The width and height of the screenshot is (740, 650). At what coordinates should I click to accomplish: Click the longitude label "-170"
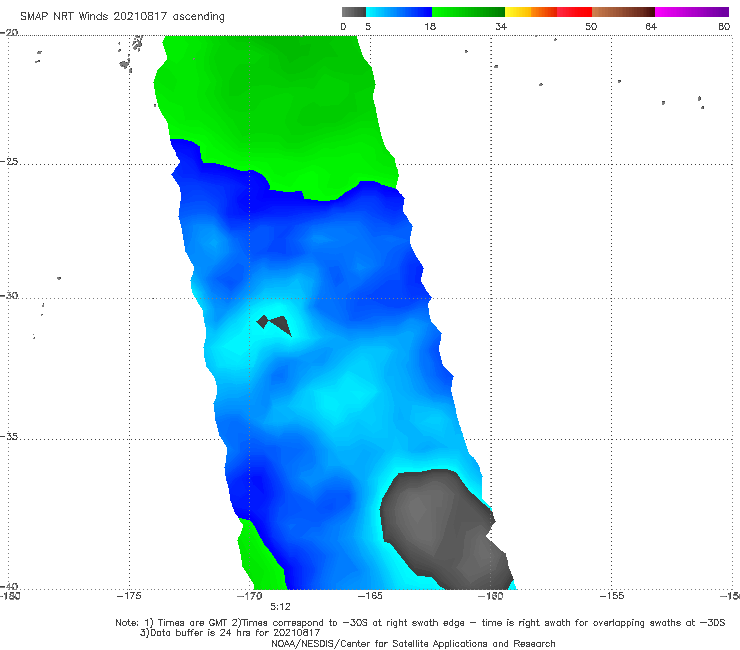click(250, 596)
